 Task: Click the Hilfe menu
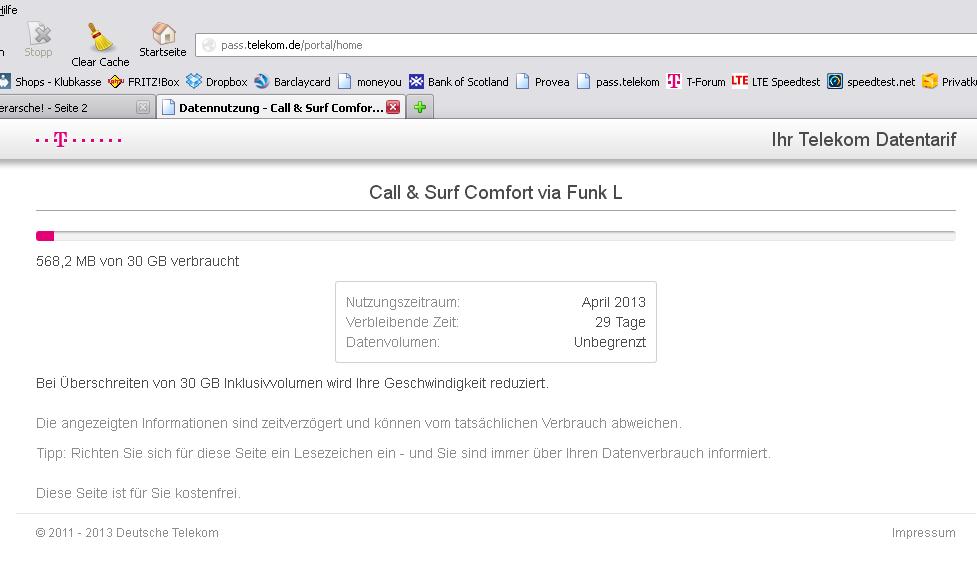point(8,10)
